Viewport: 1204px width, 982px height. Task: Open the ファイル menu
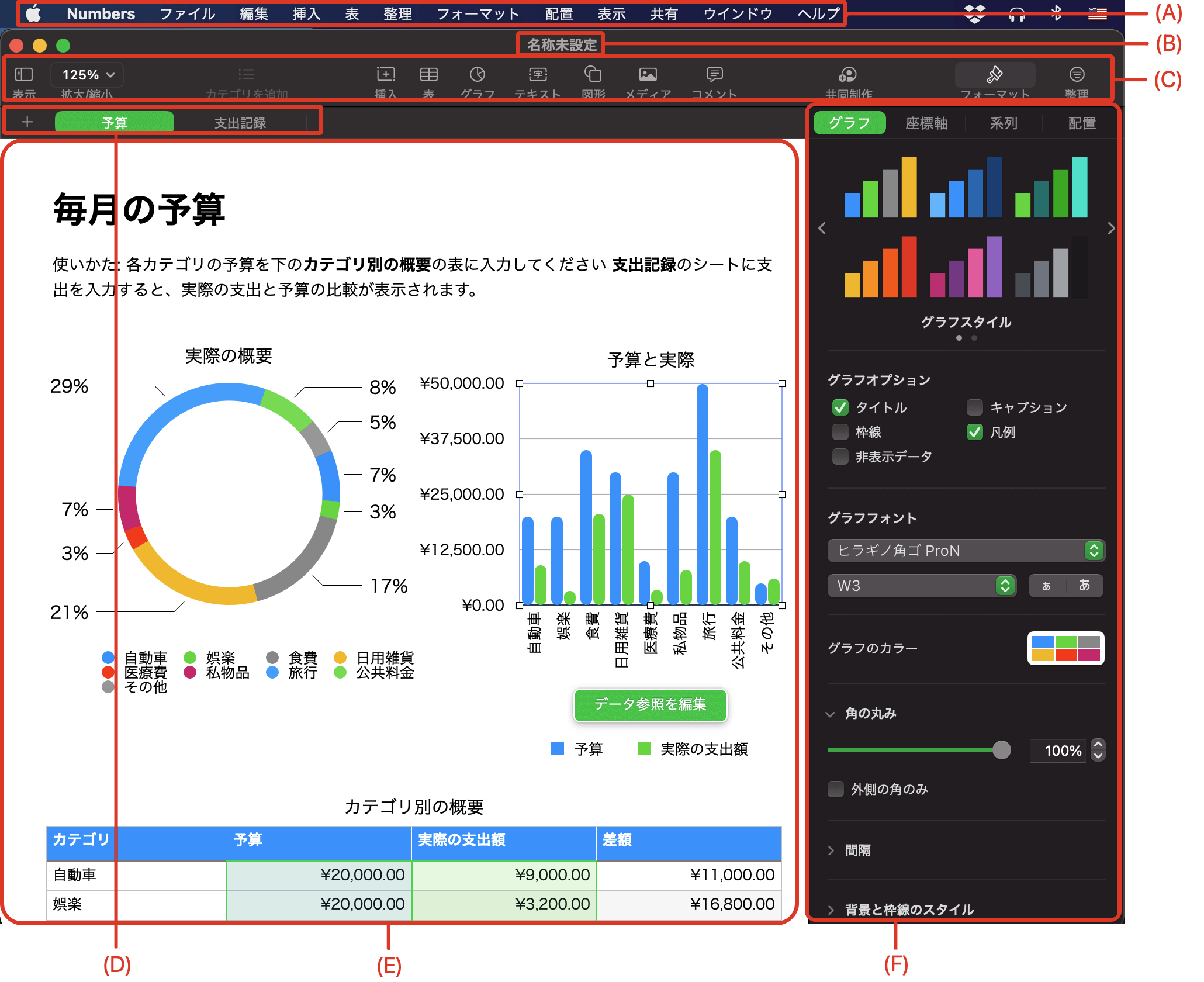pos(188,13)
